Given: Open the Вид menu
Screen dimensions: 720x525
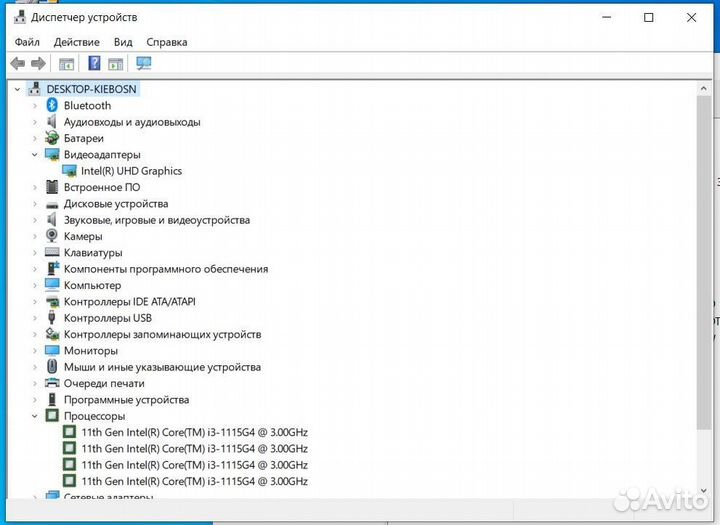Looking at the screenshot, I should 123,42.
